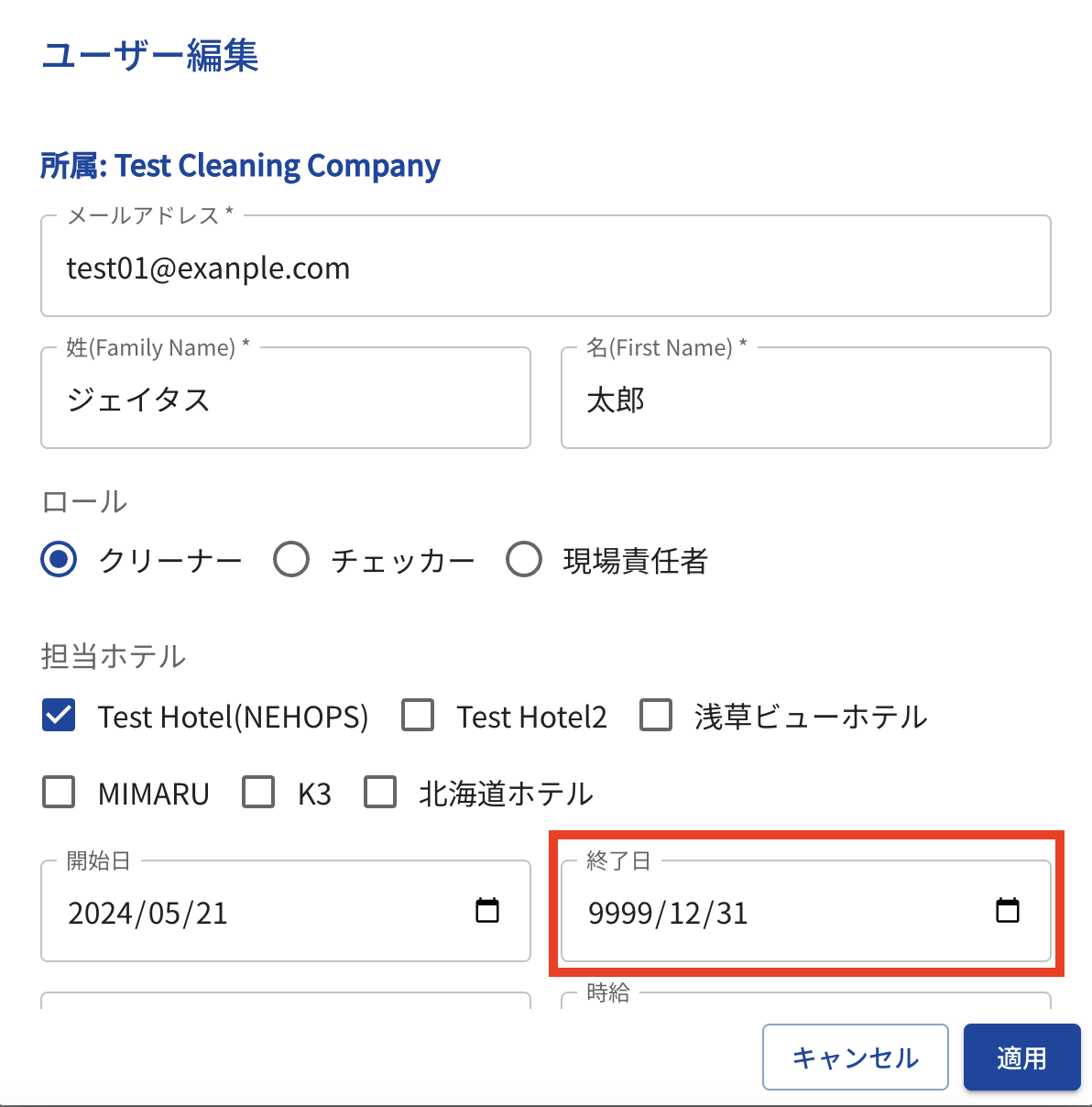Open the 終了日 calendar picker icon
This screenshot has width=1092, height=1107.
(x=1007, y=911)
